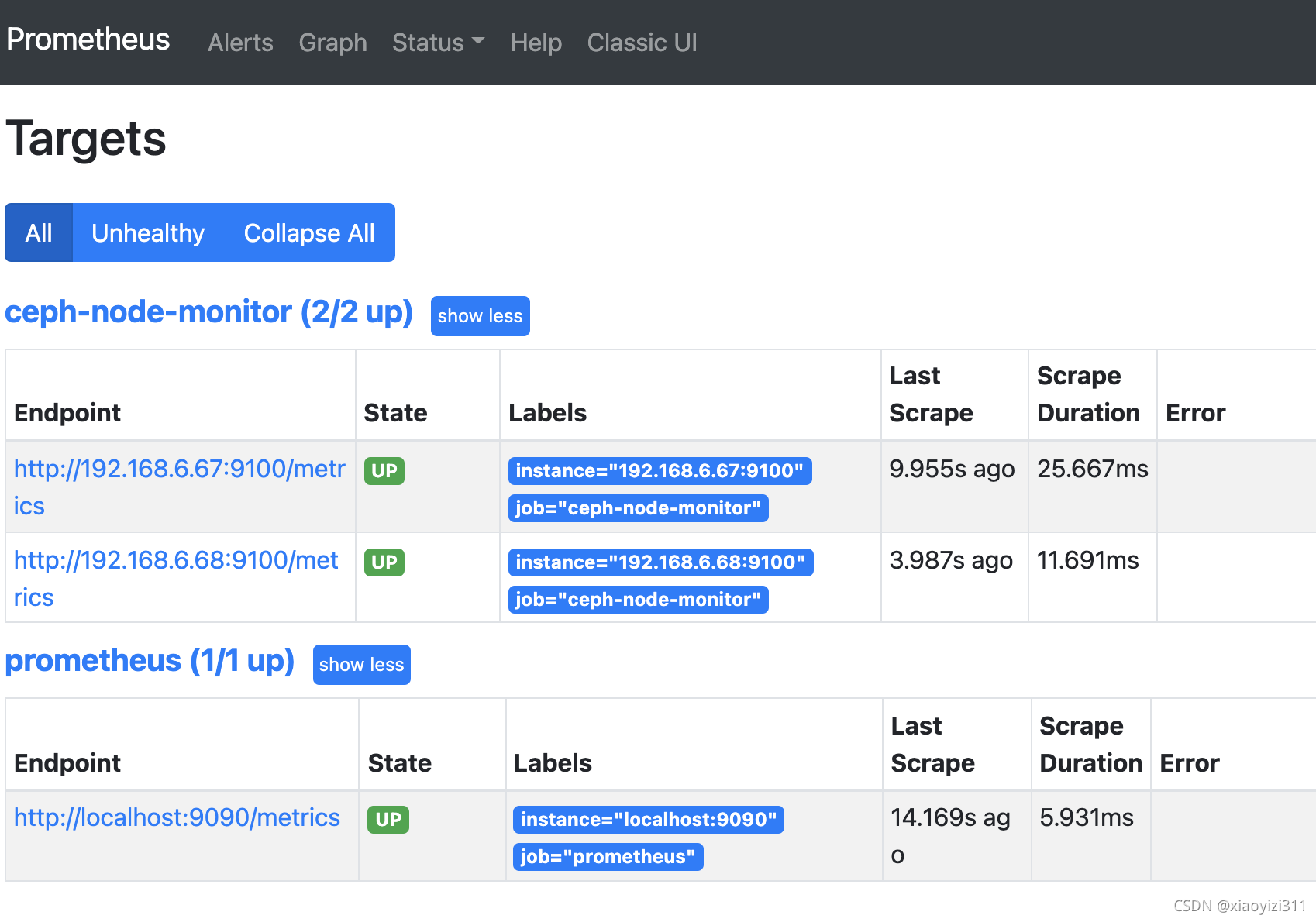
Task: Click label instance="192.168.6.68:9100"
Action: [x=660, y=562]
